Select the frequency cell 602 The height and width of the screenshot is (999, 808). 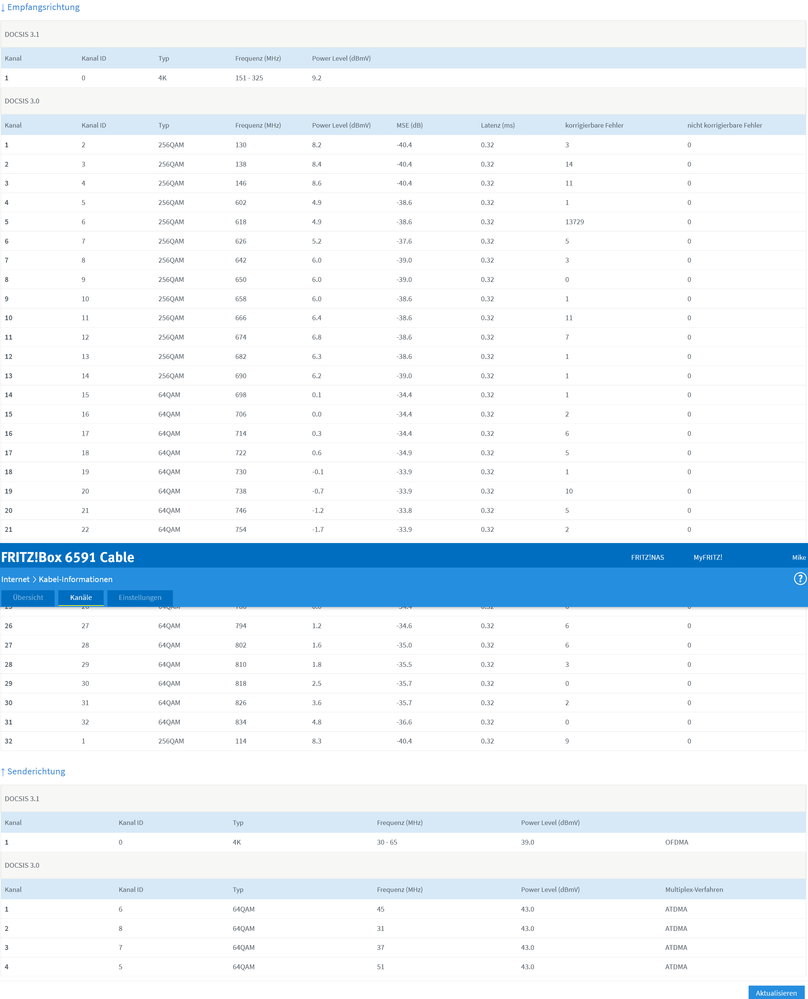click(240, 203)
